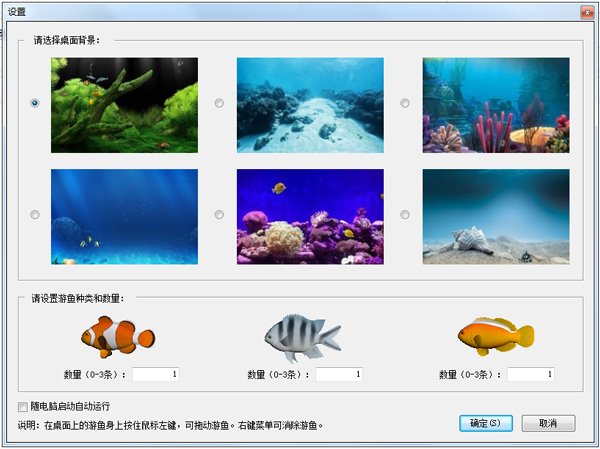Select radio button beside rocky sandy seabed background

tap(220, 103)
